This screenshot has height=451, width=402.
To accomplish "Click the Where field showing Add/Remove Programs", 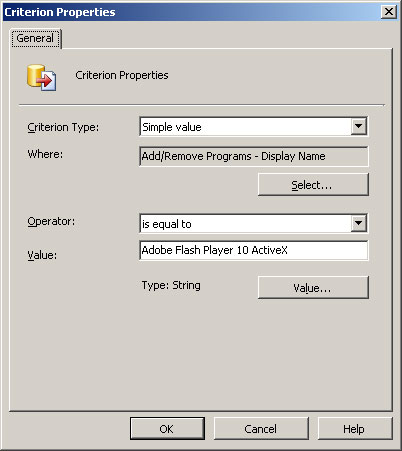I will pyautogui.click(x=254, y=156).
